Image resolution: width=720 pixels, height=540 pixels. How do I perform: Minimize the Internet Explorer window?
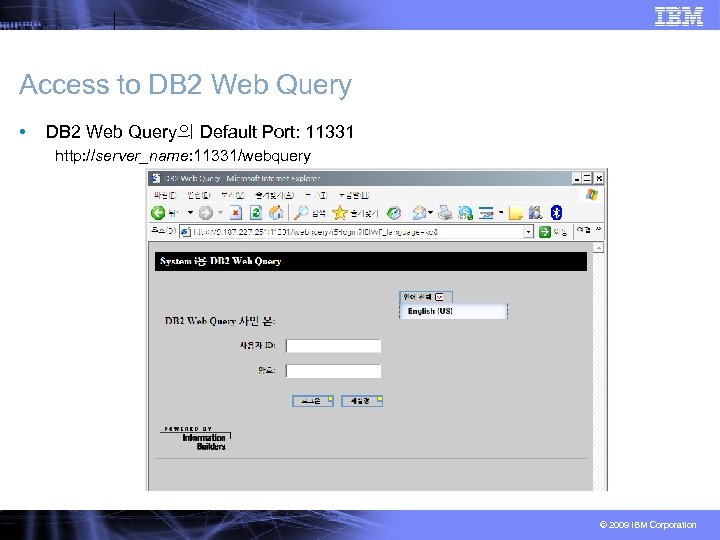577,178
